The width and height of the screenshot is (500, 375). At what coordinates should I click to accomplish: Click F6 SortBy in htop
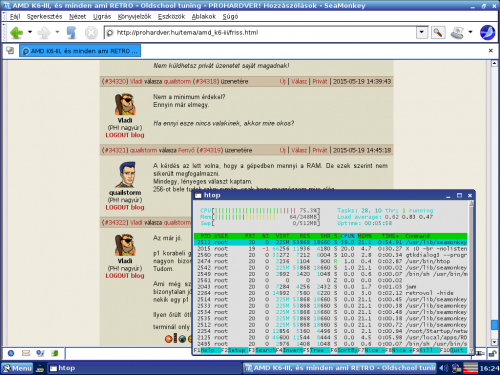tap(344, 350)
